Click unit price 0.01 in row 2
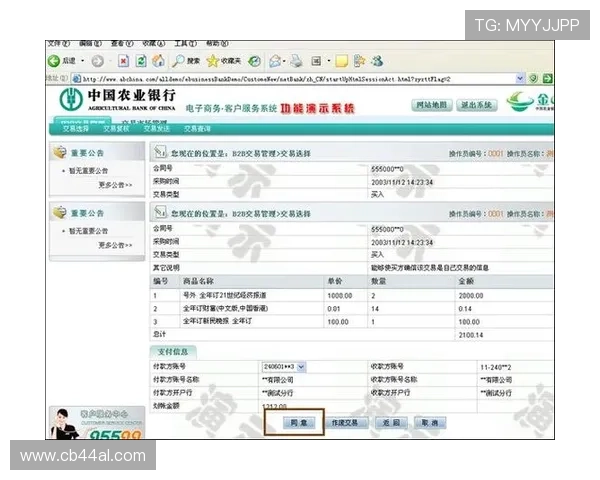 click(x=334, y=309)
